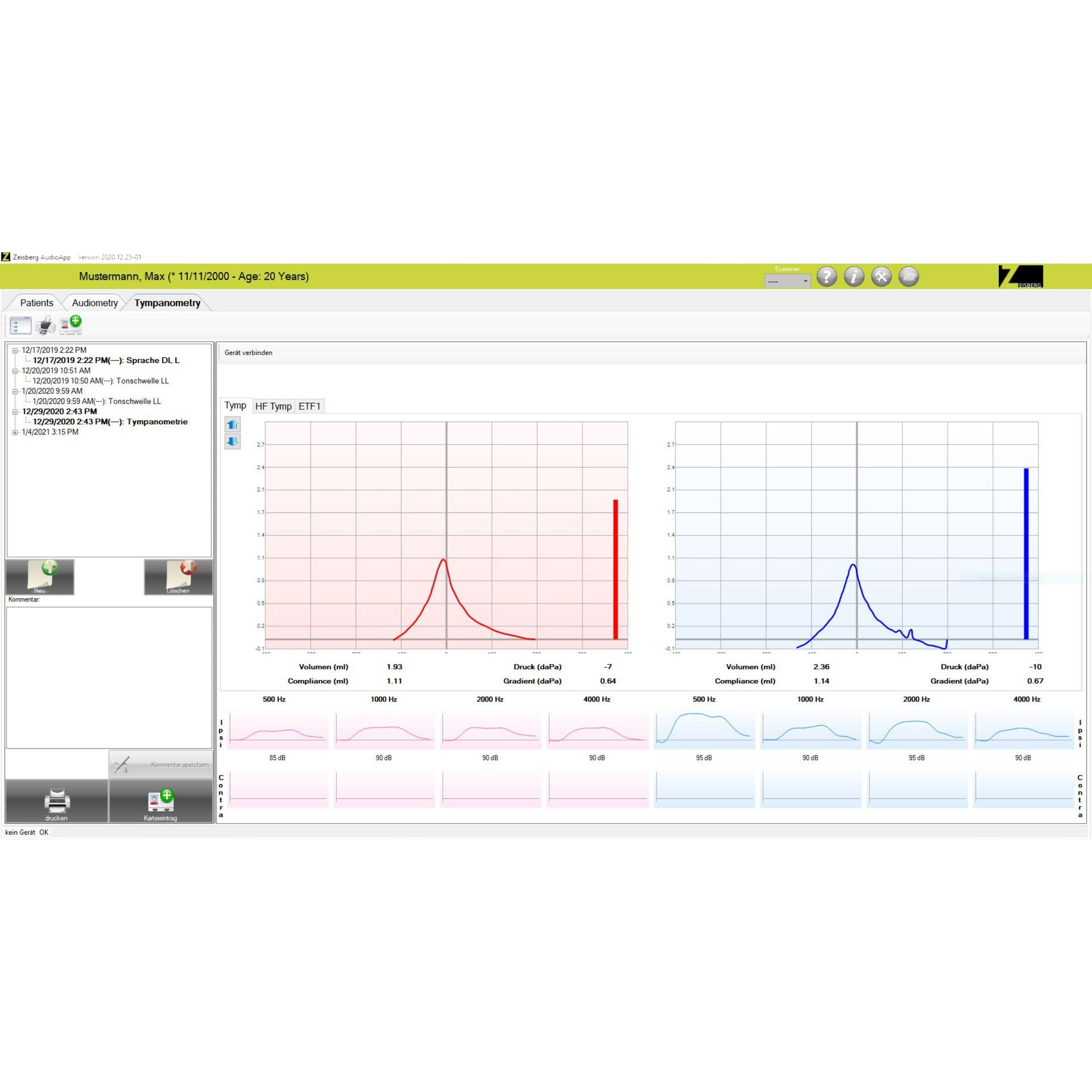Open the Examiner dropdown

pos(787,281)
